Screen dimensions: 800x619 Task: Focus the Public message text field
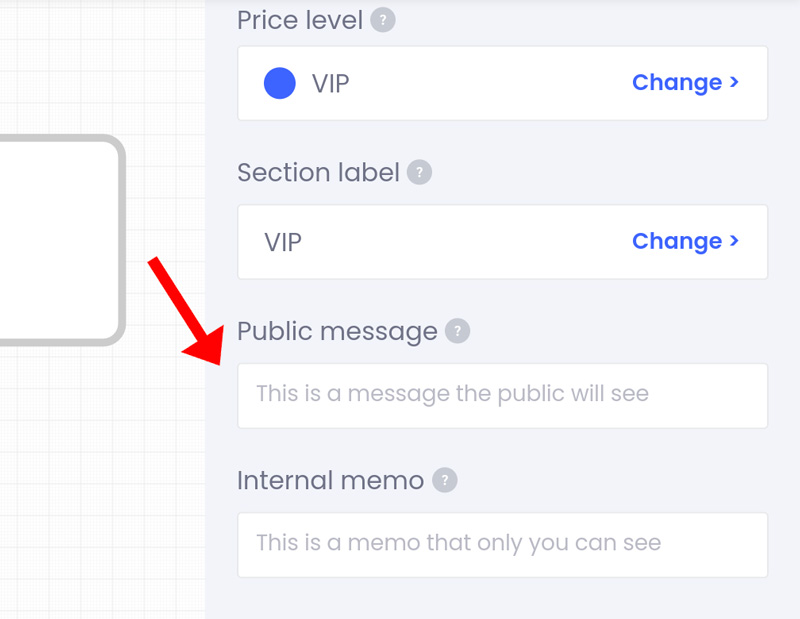coord(503,396)
